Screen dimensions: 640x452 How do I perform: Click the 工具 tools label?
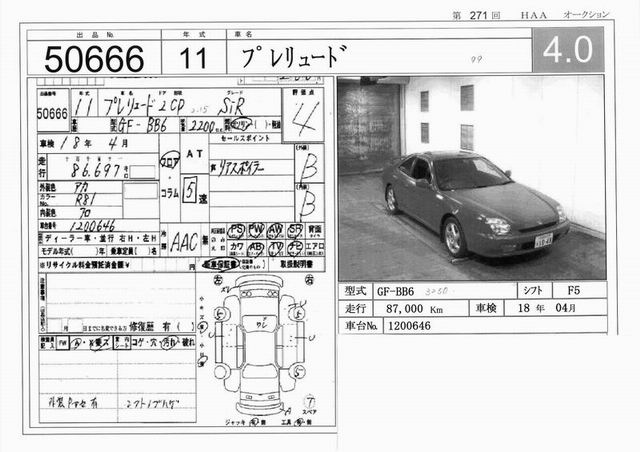[286, 422]
